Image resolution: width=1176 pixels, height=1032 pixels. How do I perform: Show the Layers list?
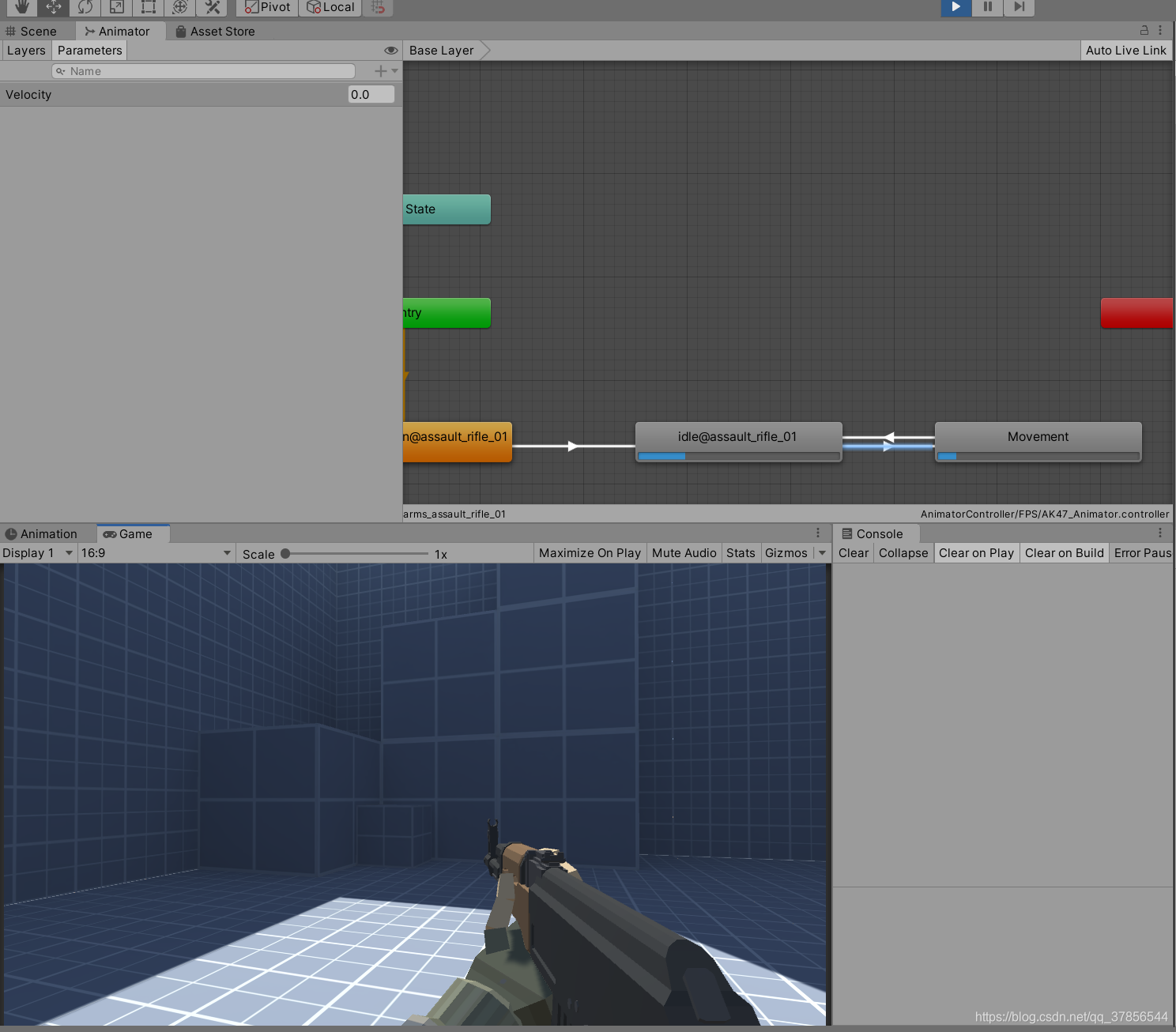(x=26, y=51)
